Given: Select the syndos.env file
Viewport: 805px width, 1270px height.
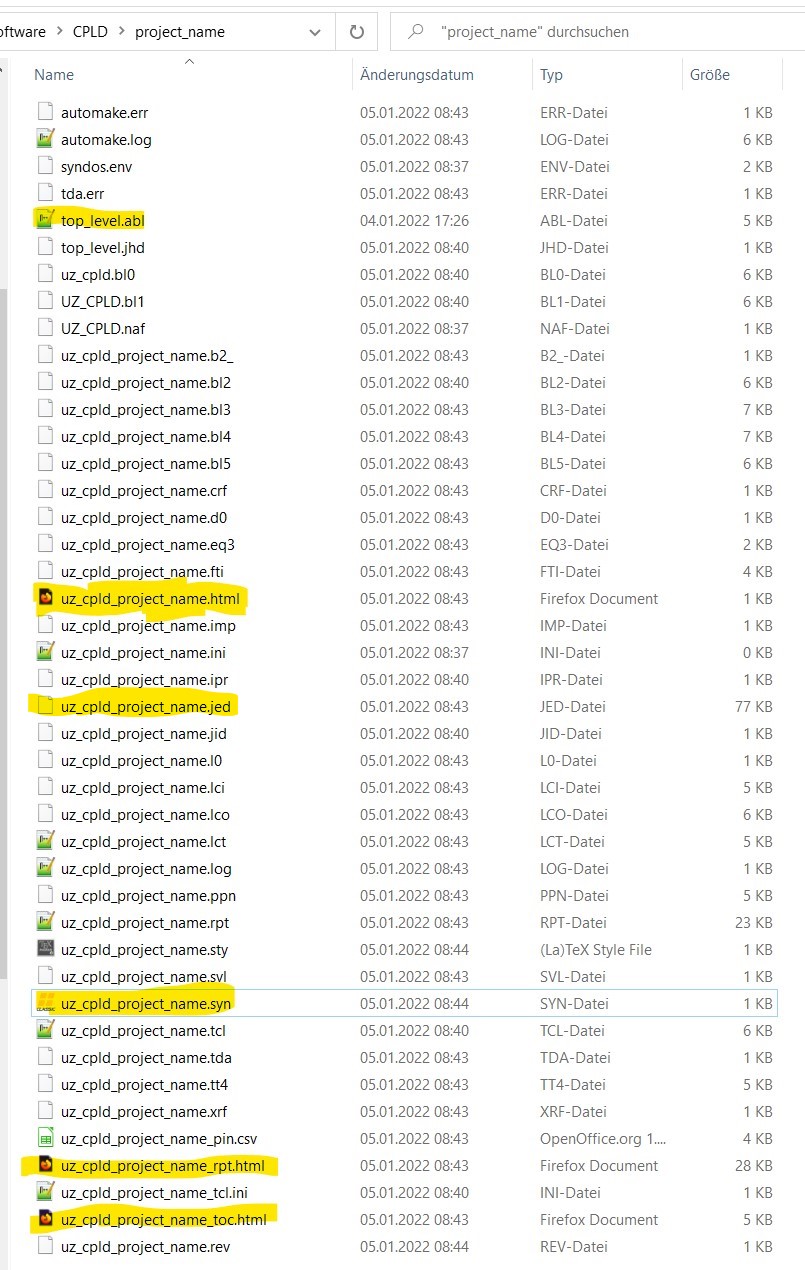Looking at the screenshot, I should coord(96,167).
